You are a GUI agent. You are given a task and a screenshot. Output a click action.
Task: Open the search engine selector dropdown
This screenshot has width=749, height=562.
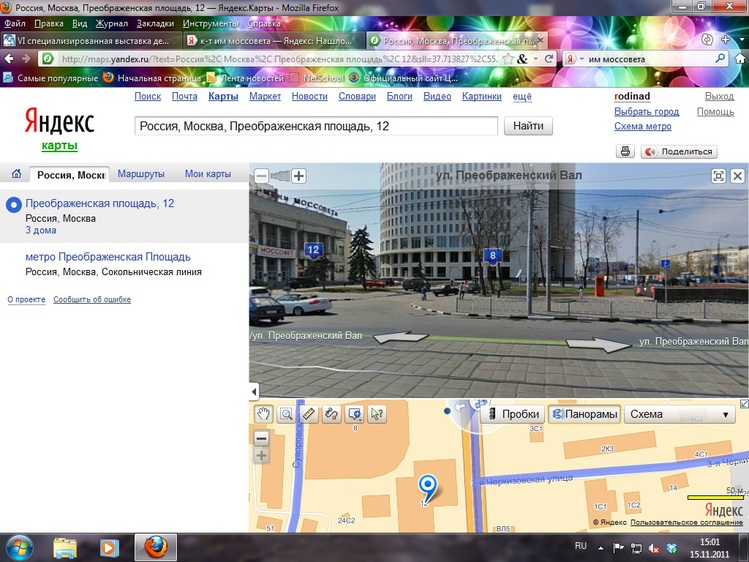pyautogui.click(x=574, y=59)
